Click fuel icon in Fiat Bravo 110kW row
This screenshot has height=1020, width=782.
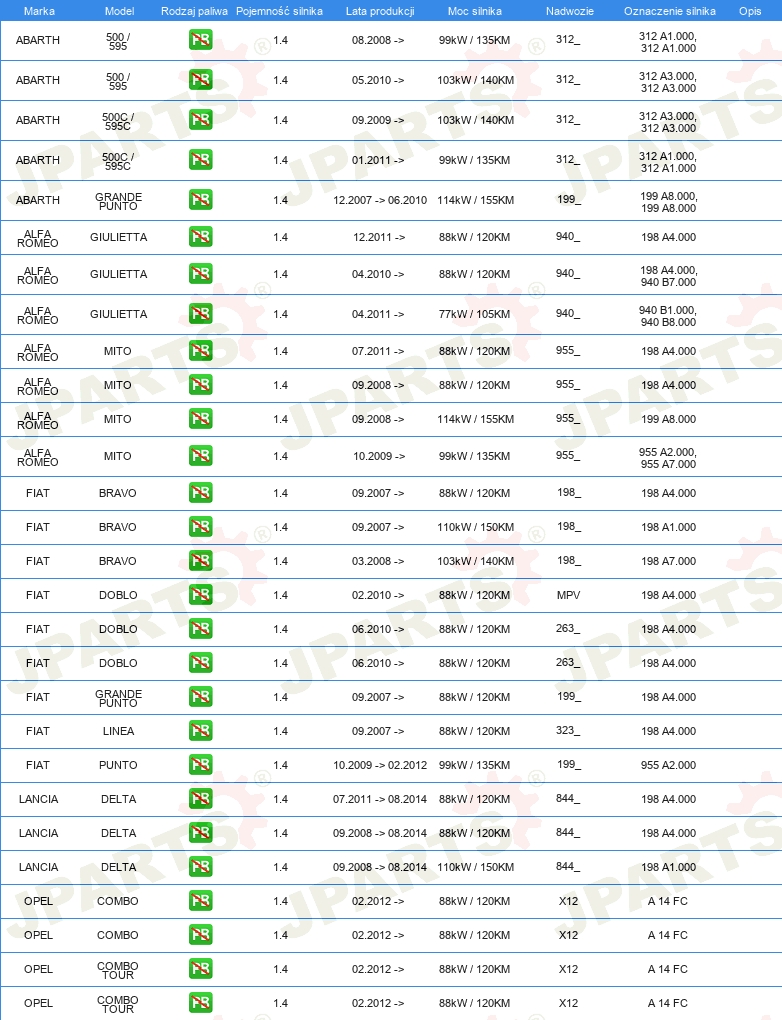(201, 527)
